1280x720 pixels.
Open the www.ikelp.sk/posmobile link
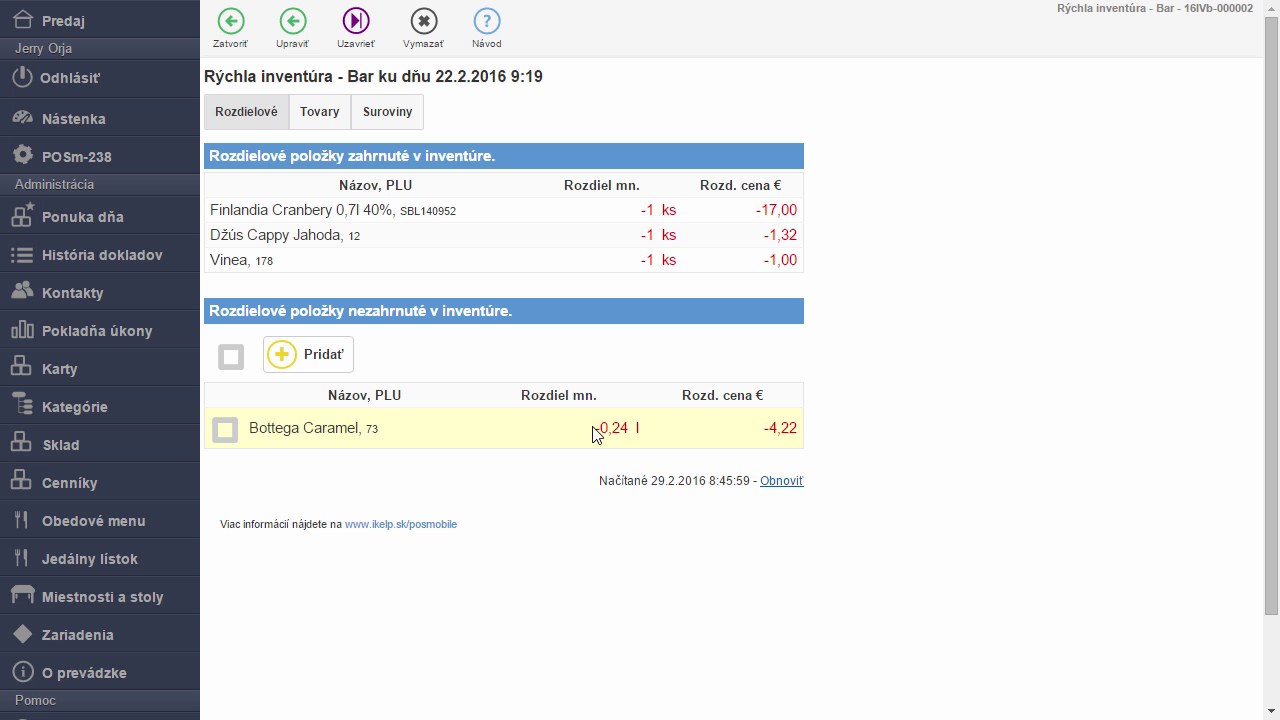point(401,524)
